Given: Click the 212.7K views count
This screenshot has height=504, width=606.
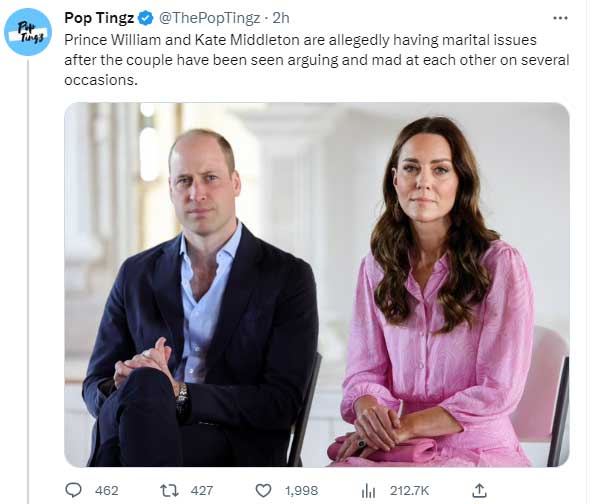Looking at the screenshot, I should (407, 490).
